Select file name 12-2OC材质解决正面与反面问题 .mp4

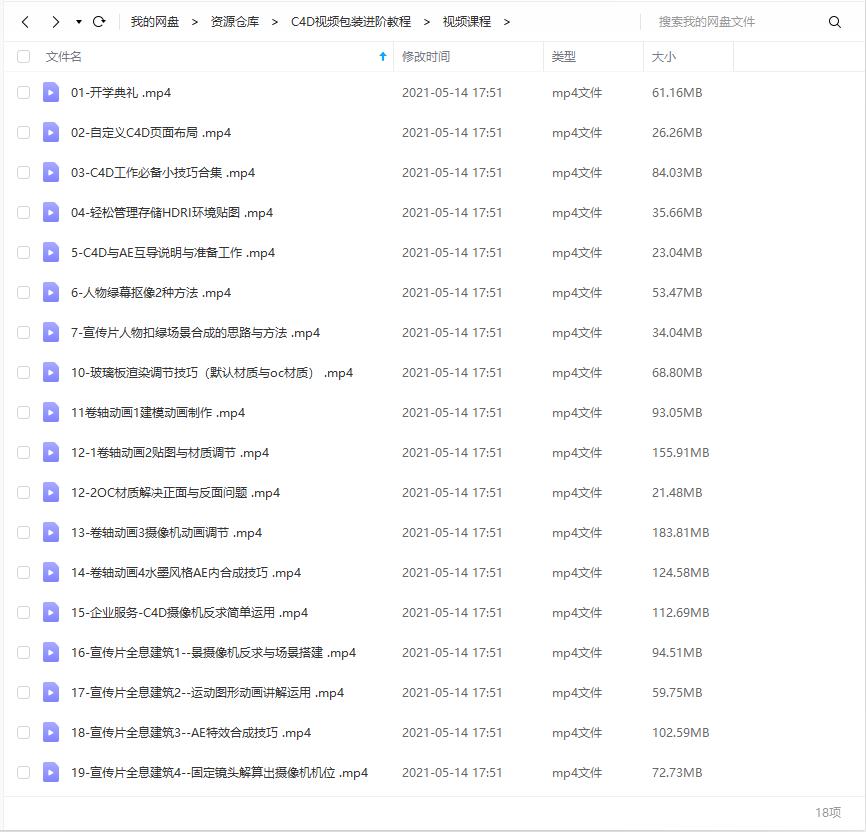[175, 492]
